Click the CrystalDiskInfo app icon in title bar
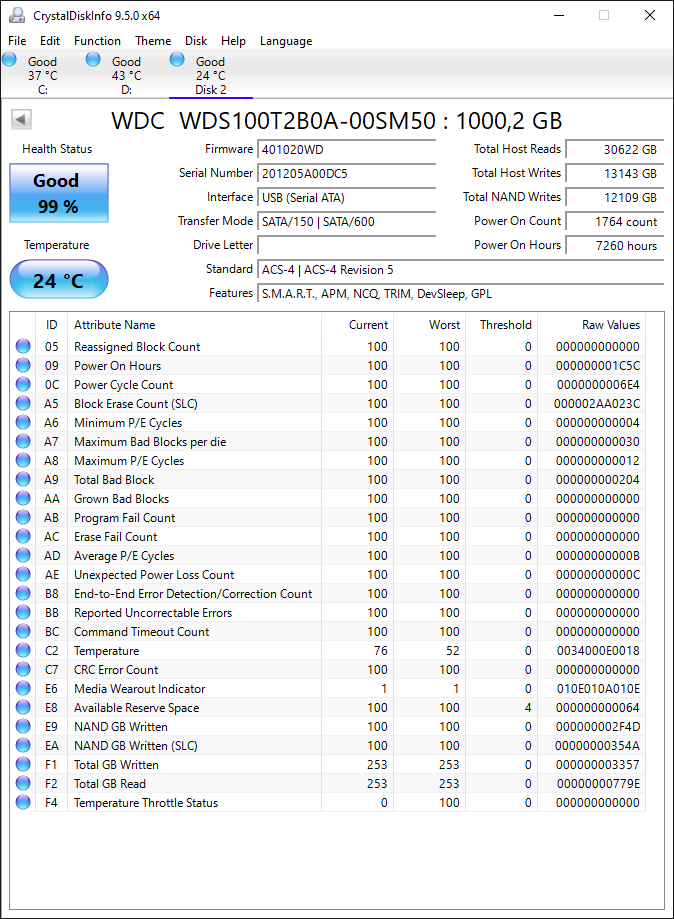This screenshot has width=674, height=919. (x=17, y=15)
